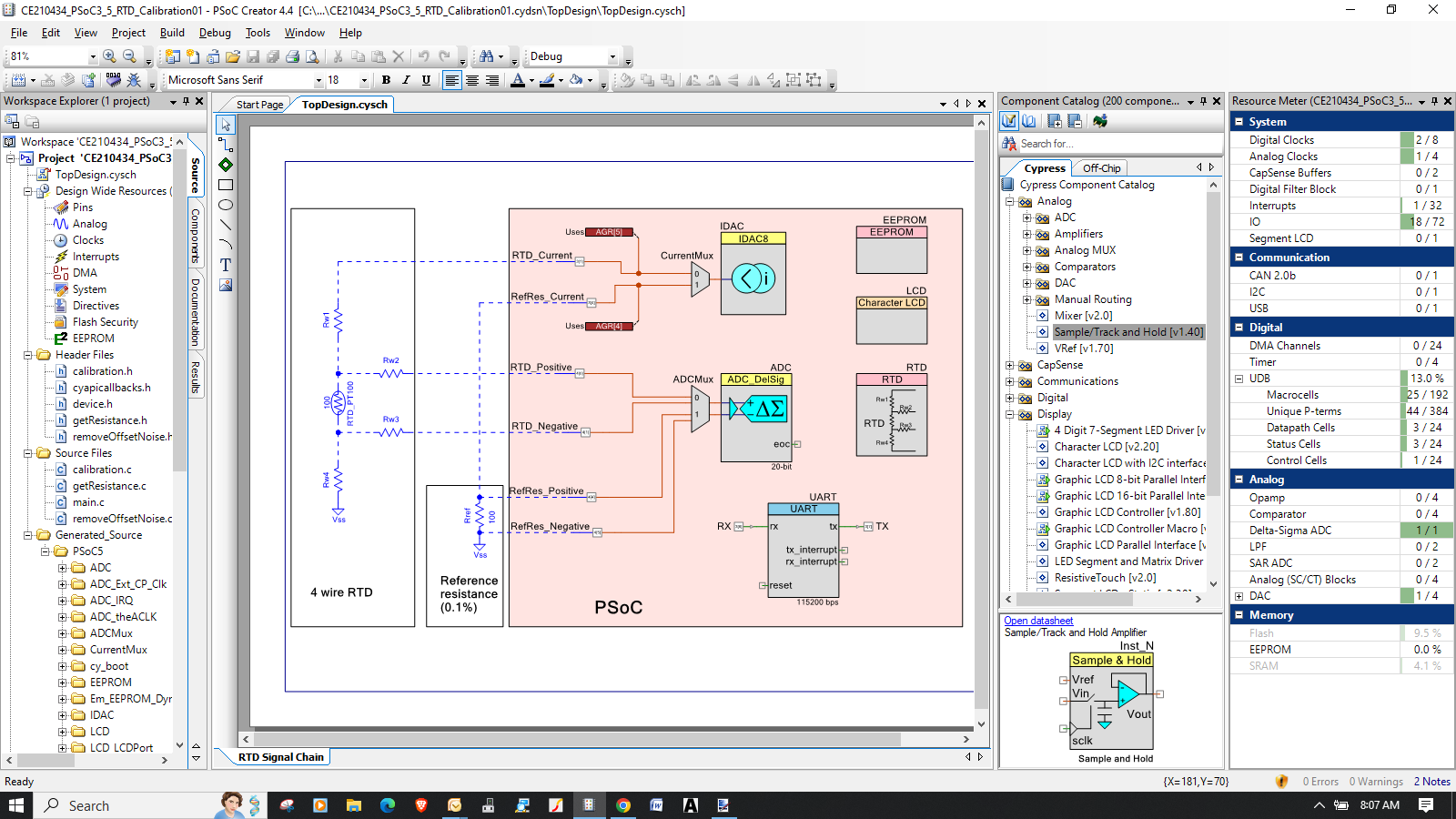Select the arc drawing tool

tap(226, 245)
